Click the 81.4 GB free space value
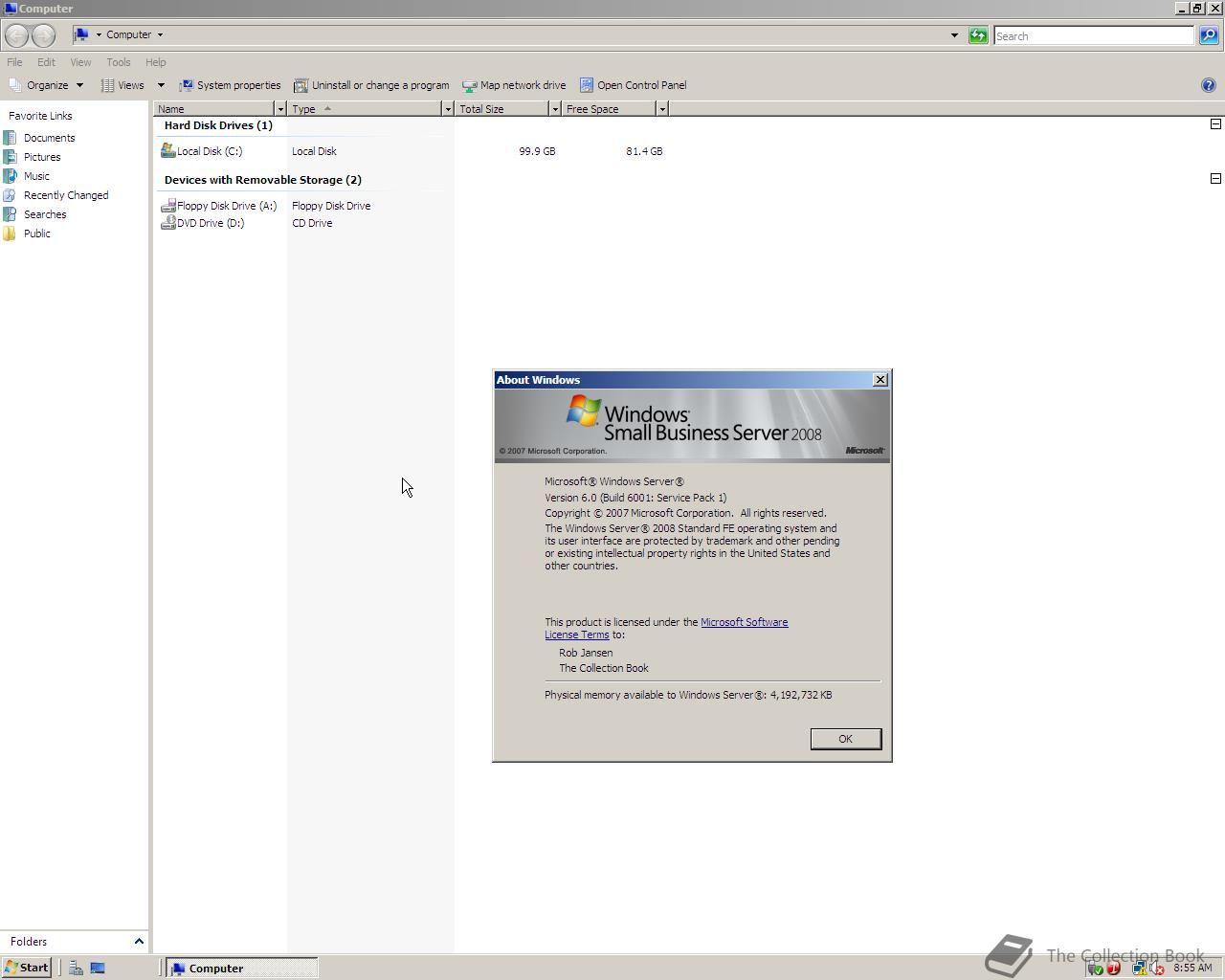This screenshot has width=1225, height=980. click(x=644, y=151)
